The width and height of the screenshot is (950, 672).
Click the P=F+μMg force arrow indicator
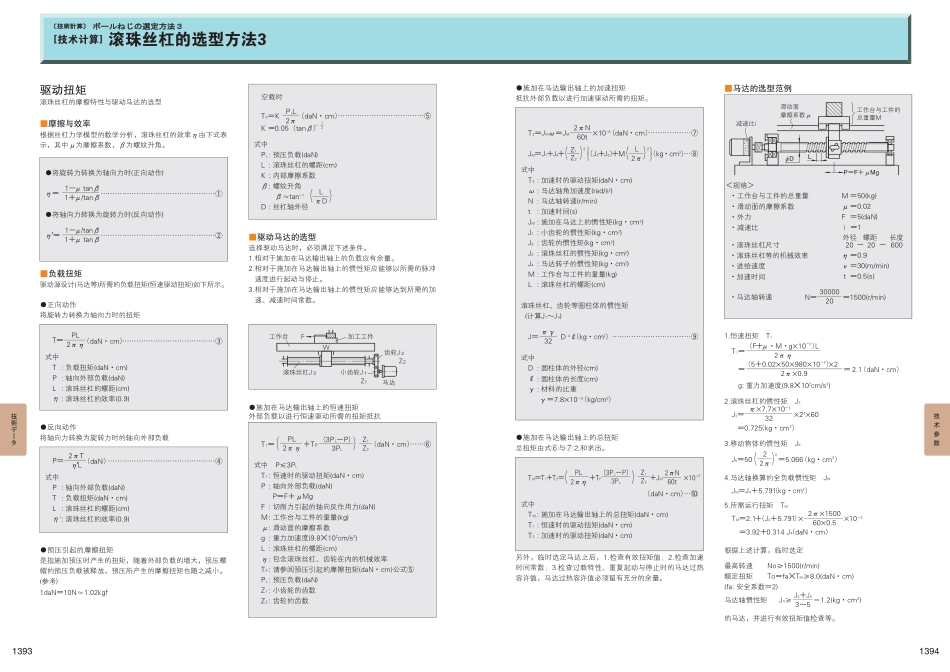[834, 172]
